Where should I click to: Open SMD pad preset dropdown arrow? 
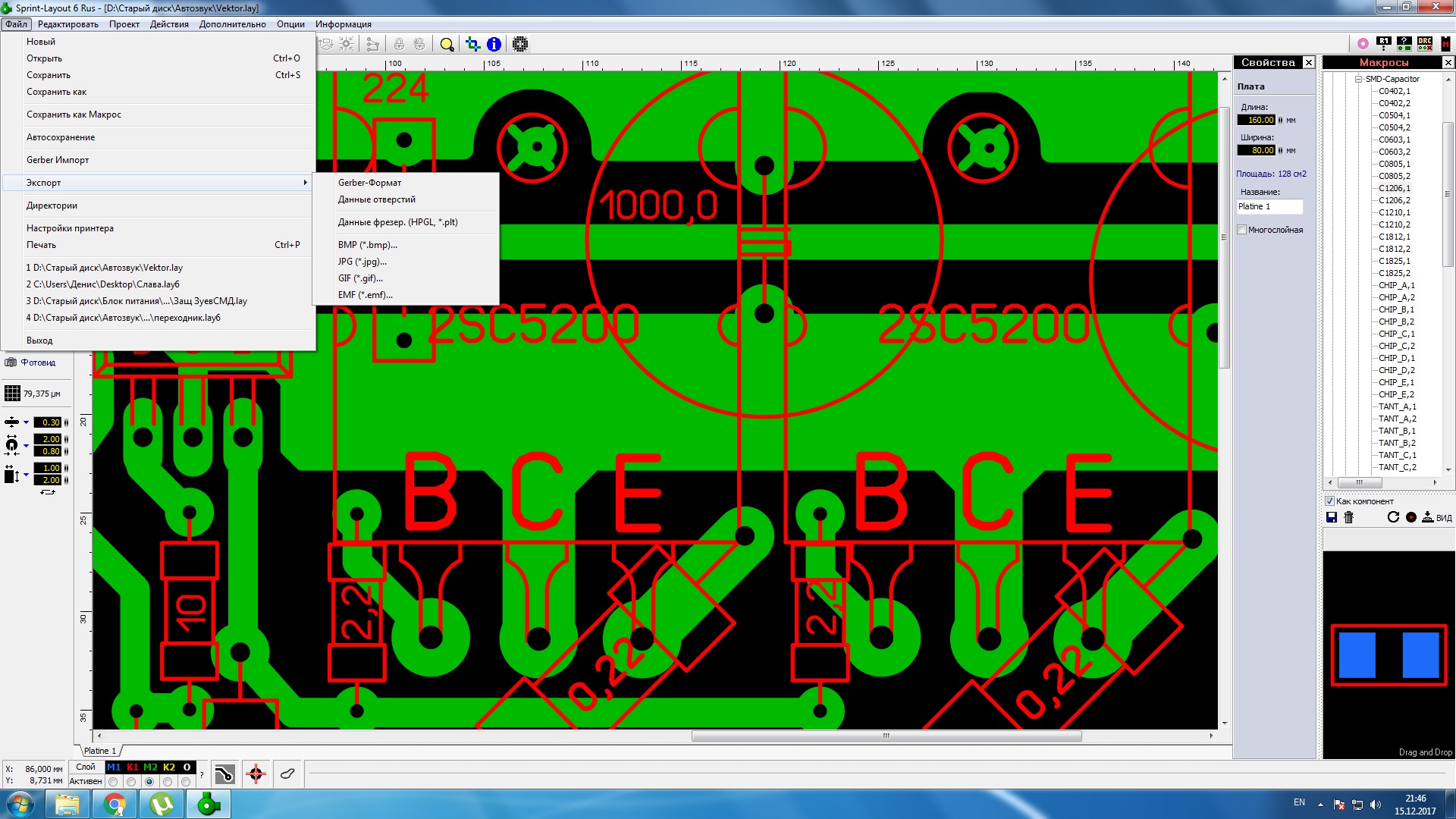point(26,475)
